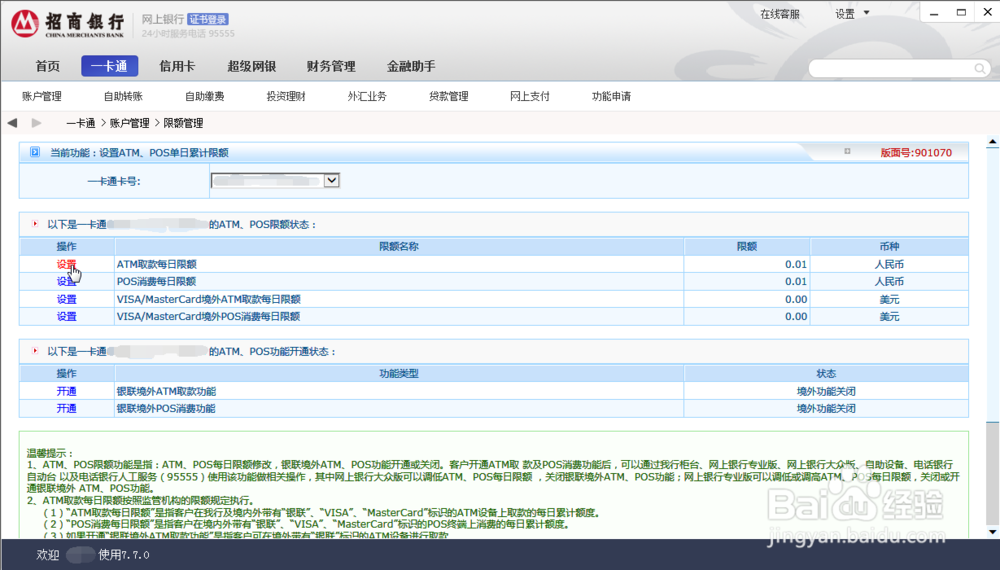1000x570 pixels.
Task: Click 境外功能关闭 for 银联境外POS消费功能
Action: [826, 408]
